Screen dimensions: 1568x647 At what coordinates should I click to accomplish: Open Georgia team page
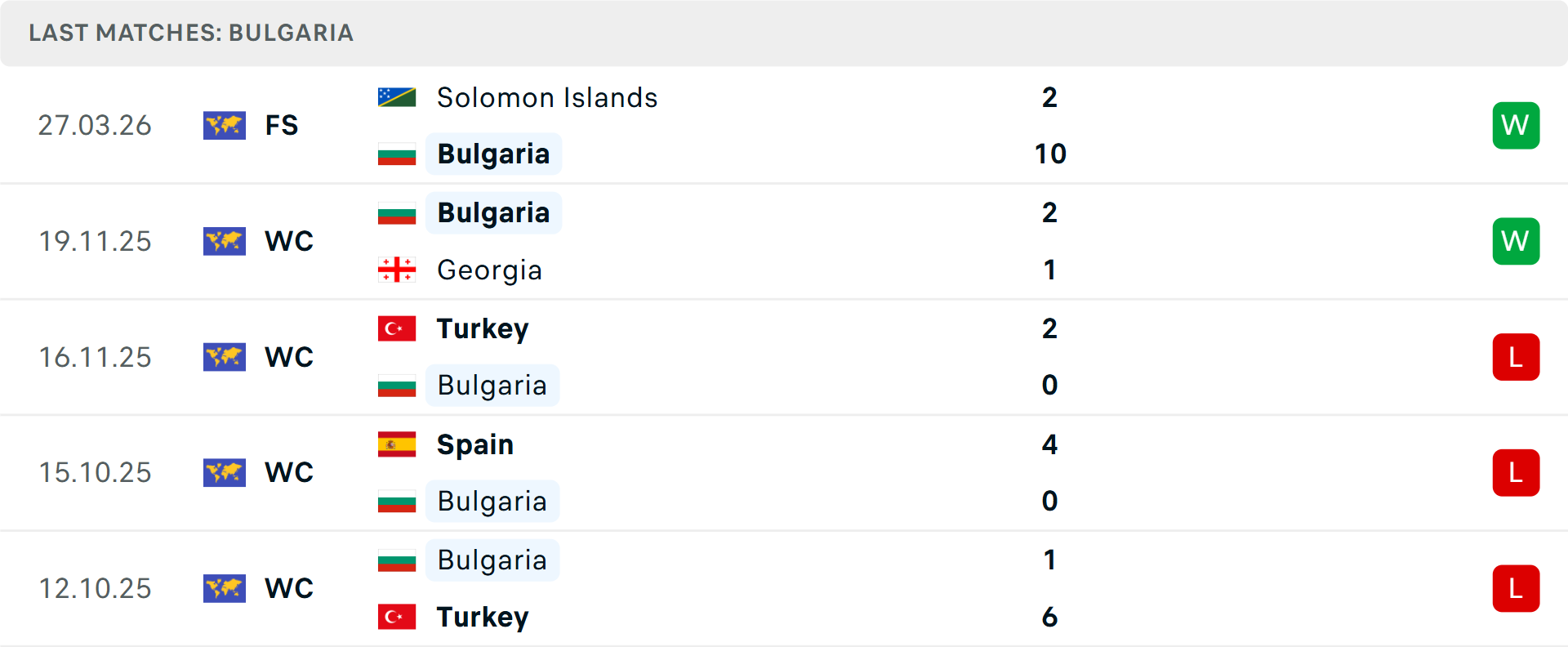click(489, 270)
